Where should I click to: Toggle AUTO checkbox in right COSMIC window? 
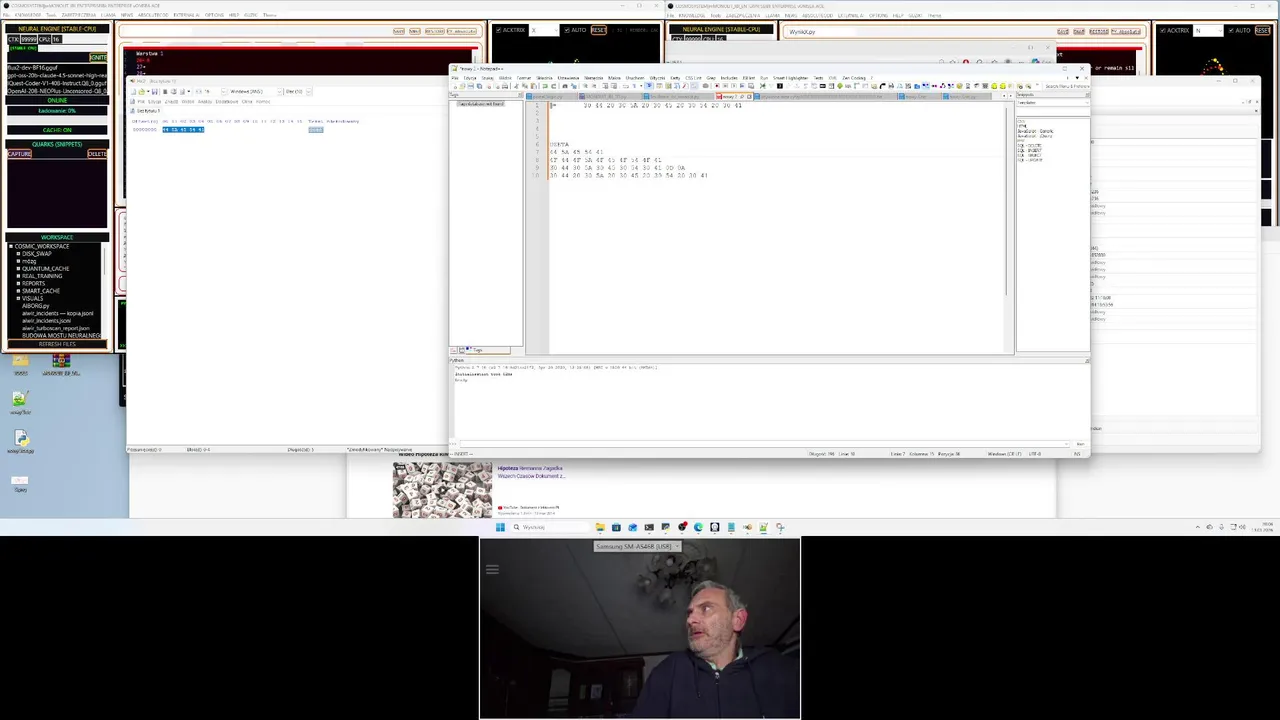point(1231,30)
